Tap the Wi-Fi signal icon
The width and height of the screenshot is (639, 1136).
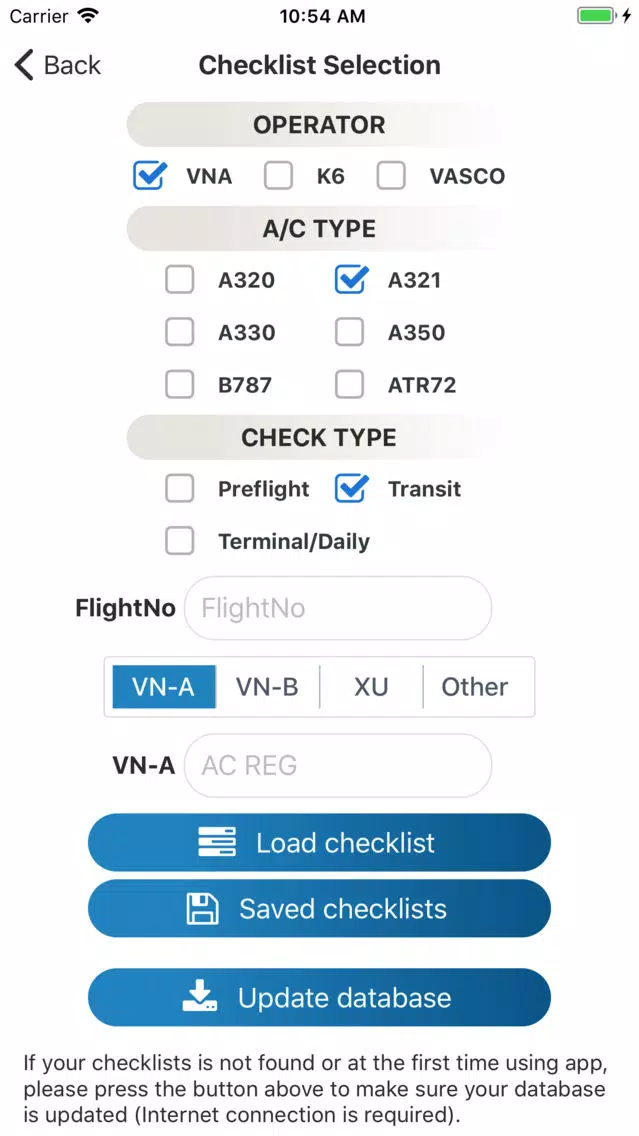[88, 15]
